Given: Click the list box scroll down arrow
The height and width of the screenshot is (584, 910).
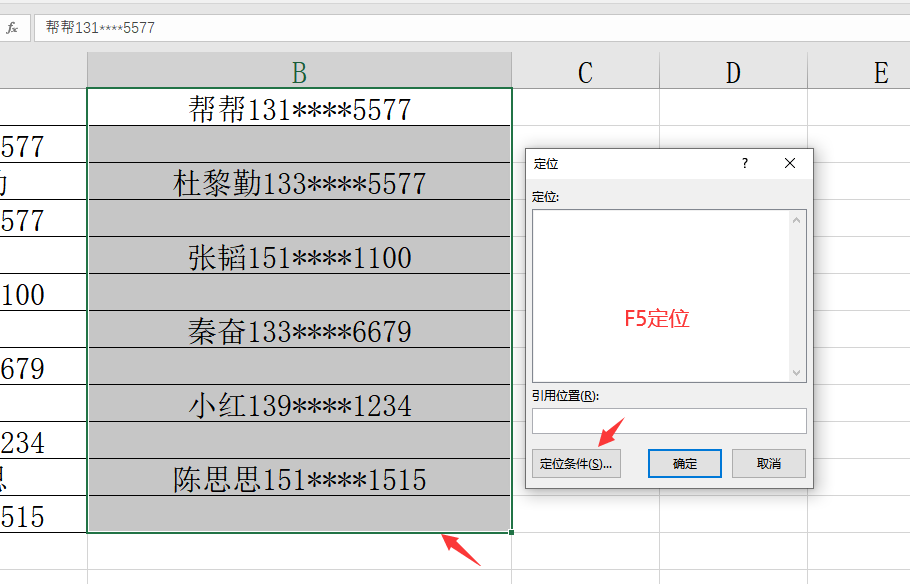Looking at the screenshot, I should (796, 373).
